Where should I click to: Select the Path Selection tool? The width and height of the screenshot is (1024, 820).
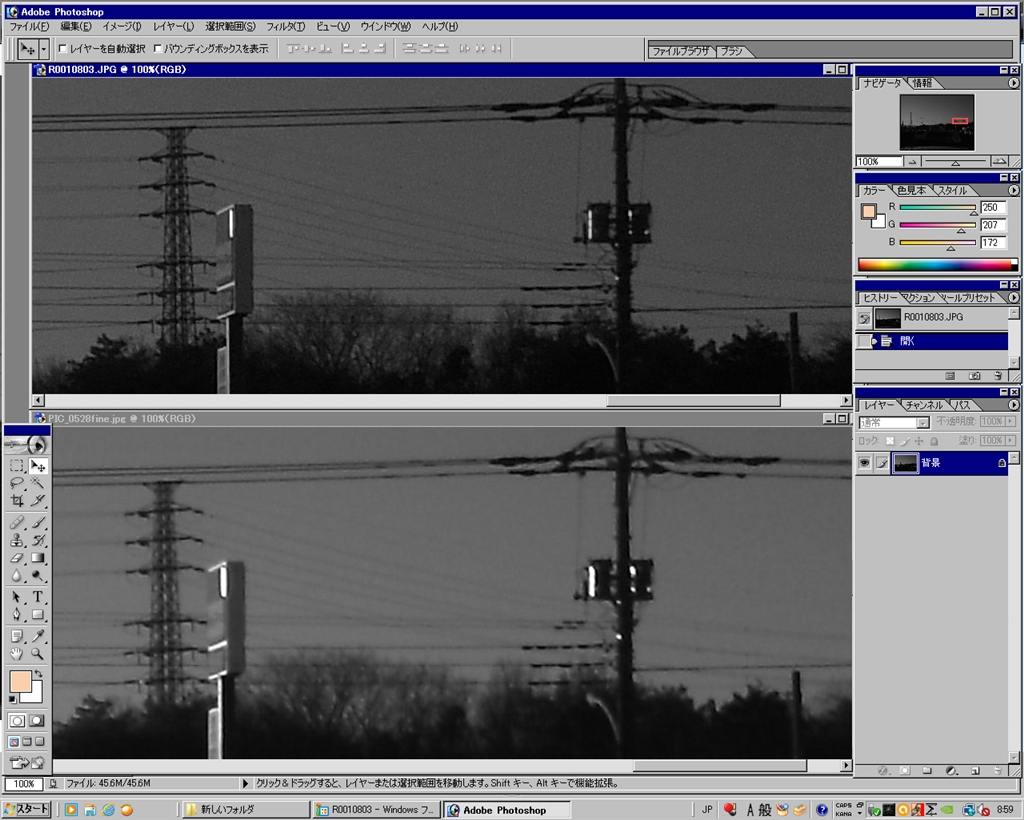(x=17, y=597)
